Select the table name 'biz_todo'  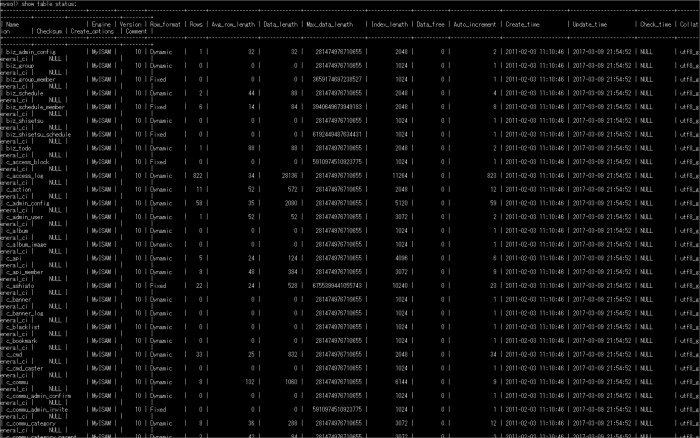[18, 148]
